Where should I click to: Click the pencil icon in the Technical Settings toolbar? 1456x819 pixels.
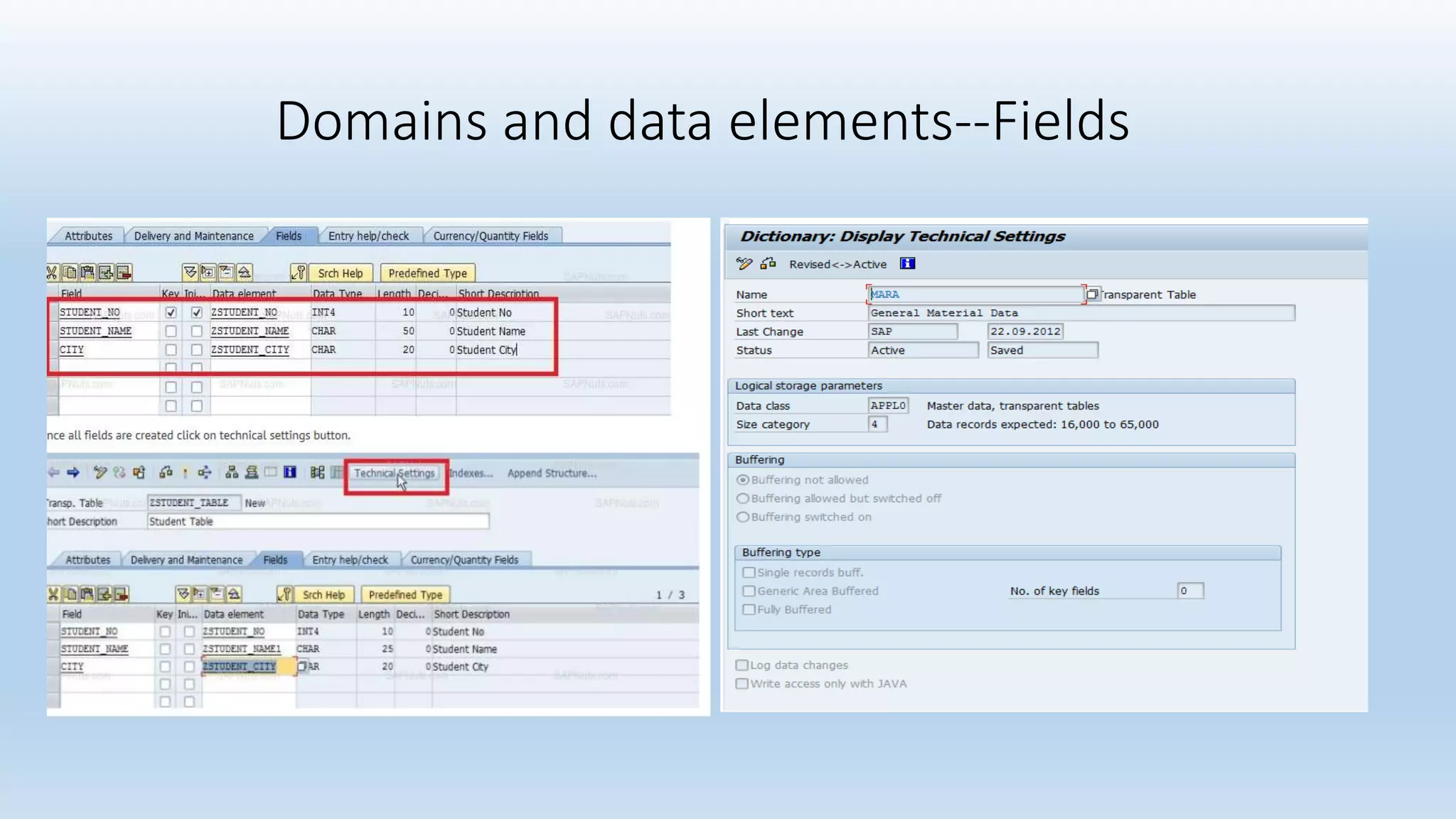coord(744,264)
